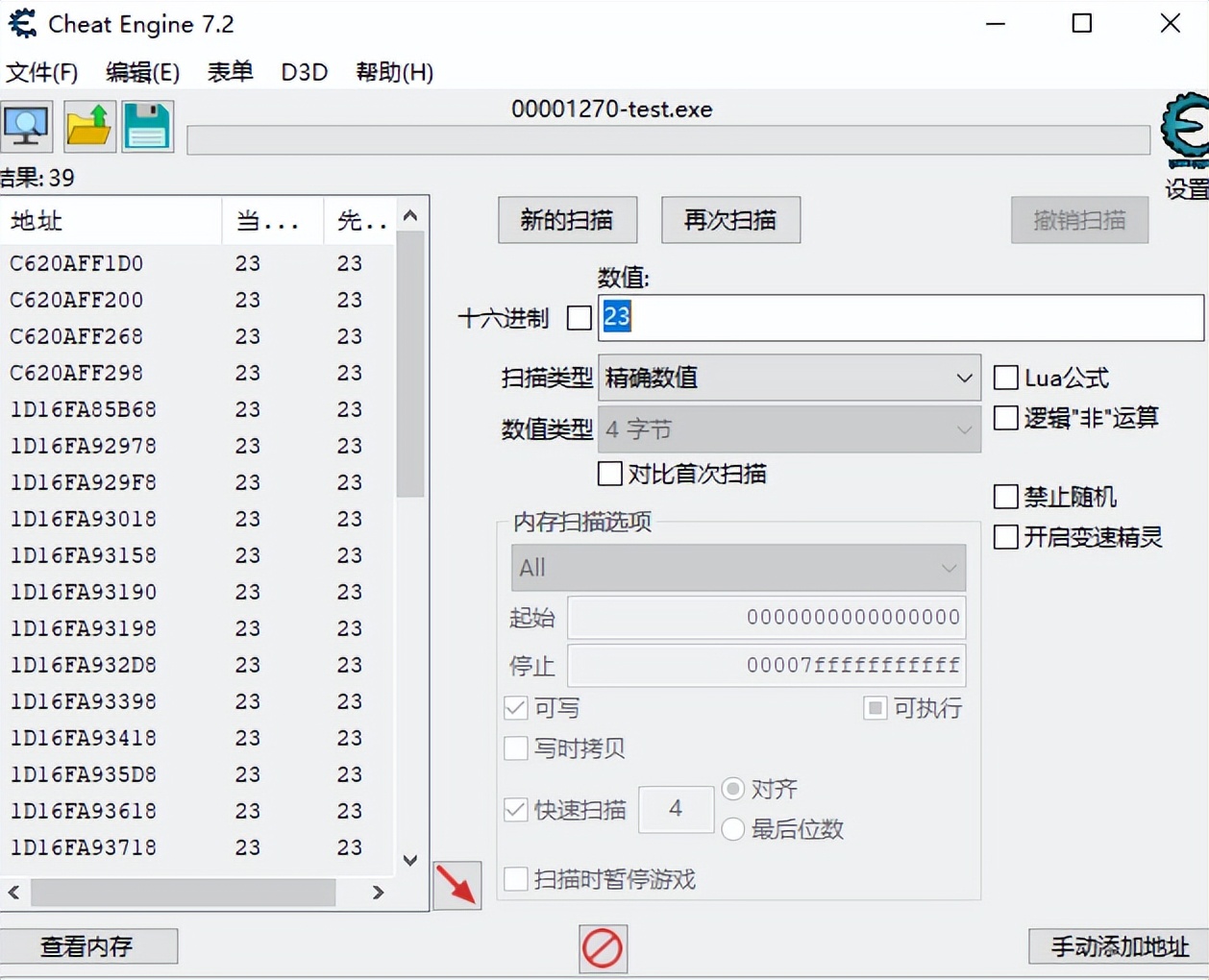The height and width of the screenshot is (980, 1209).
Task: Open the 扫描类型 精确数值 dropdown
Action: 789,378
